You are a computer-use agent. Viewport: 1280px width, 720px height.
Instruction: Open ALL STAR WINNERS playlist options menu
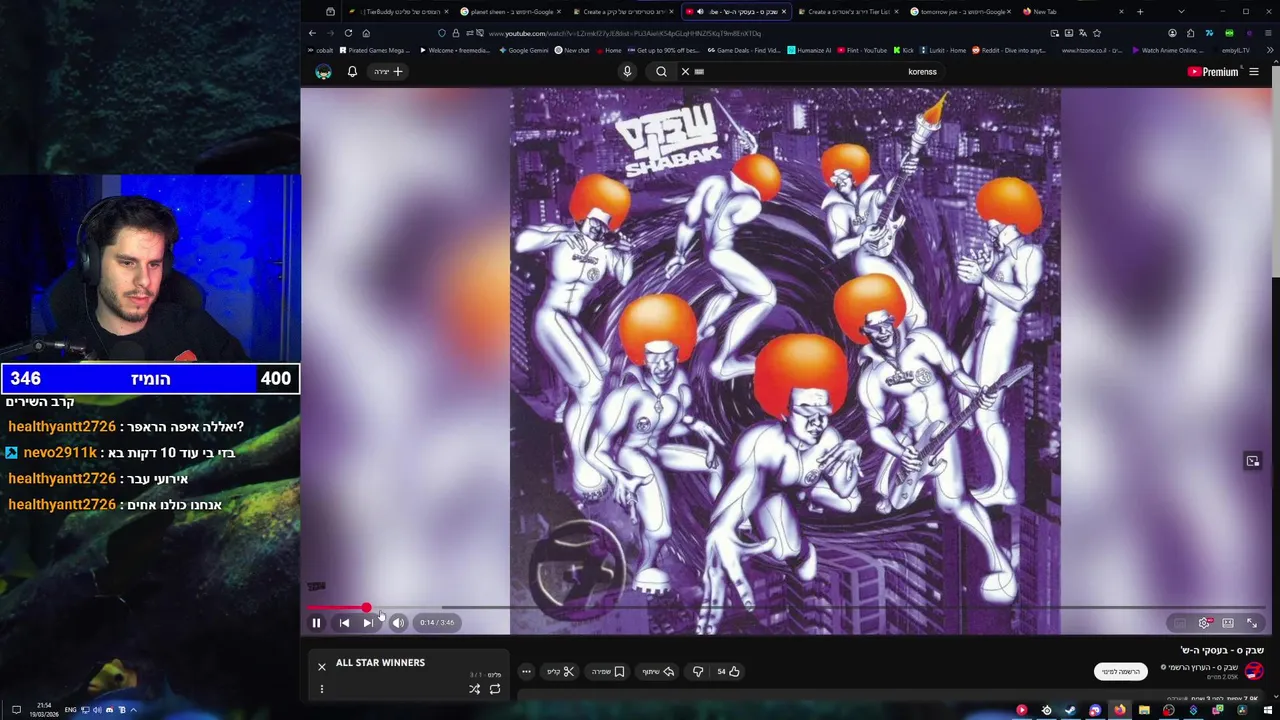pos(322,689)
